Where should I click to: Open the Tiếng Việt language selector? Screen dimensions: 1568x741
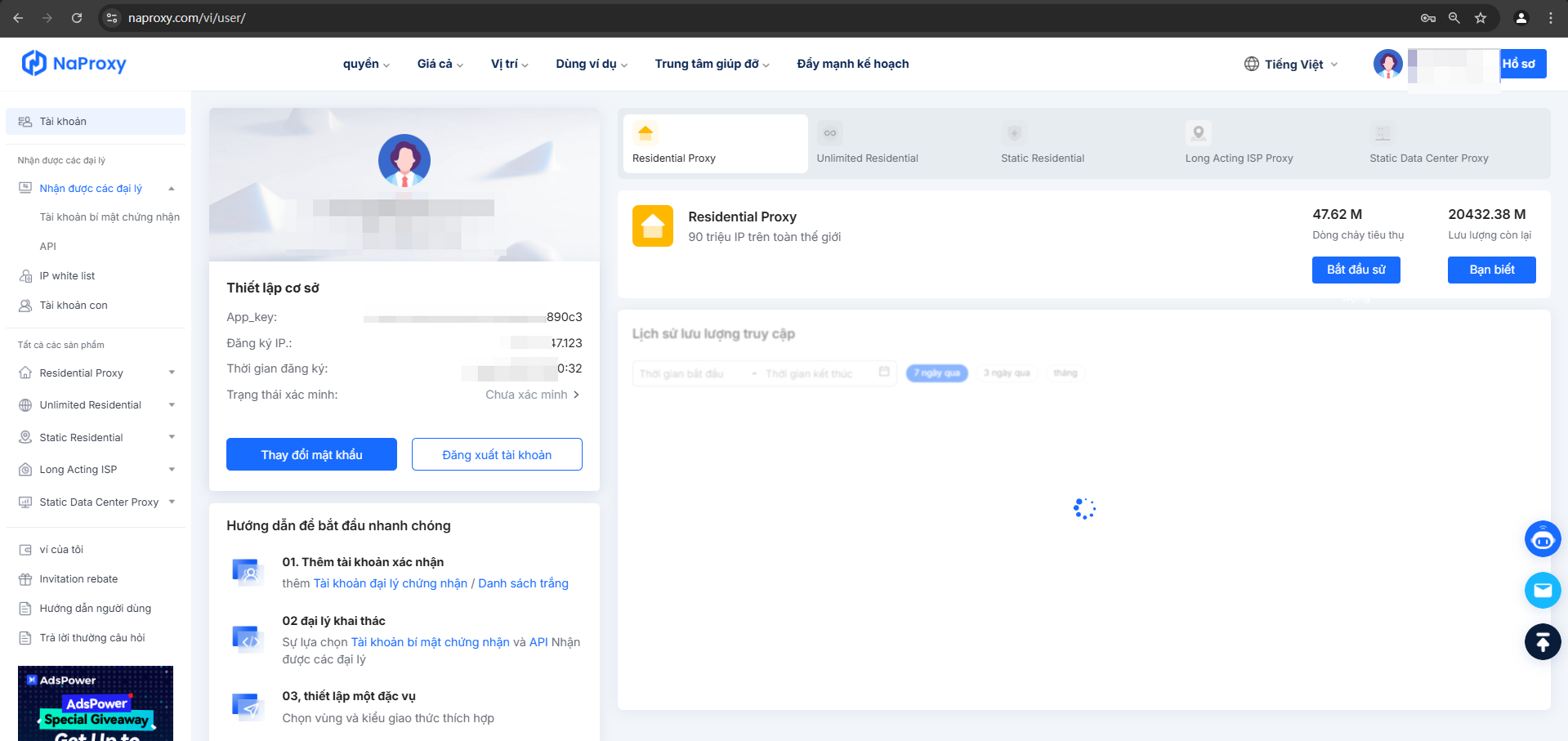[1291, 64]
